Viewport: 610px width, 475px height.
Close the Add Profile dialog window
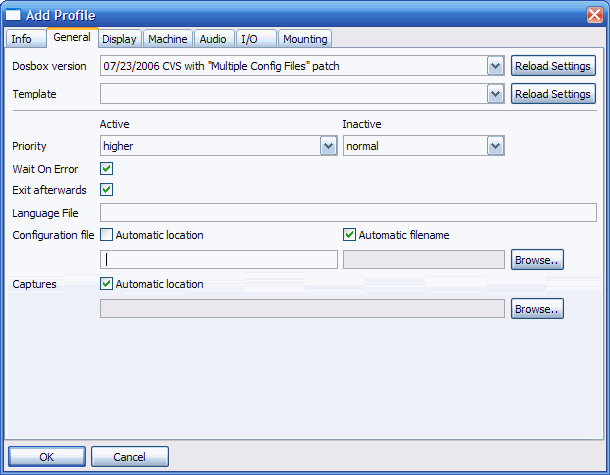594,14
